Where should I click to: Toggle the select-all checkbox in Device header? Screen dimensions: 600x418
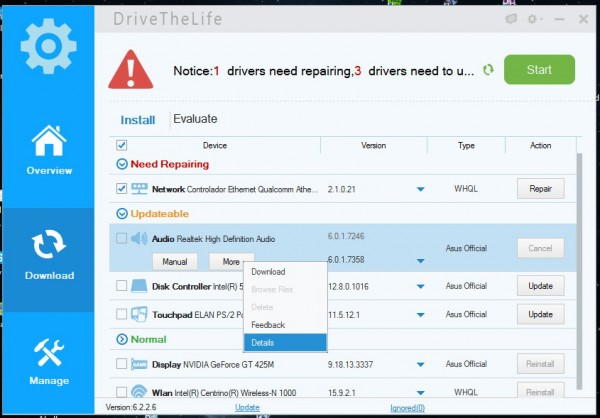[121, 145]
